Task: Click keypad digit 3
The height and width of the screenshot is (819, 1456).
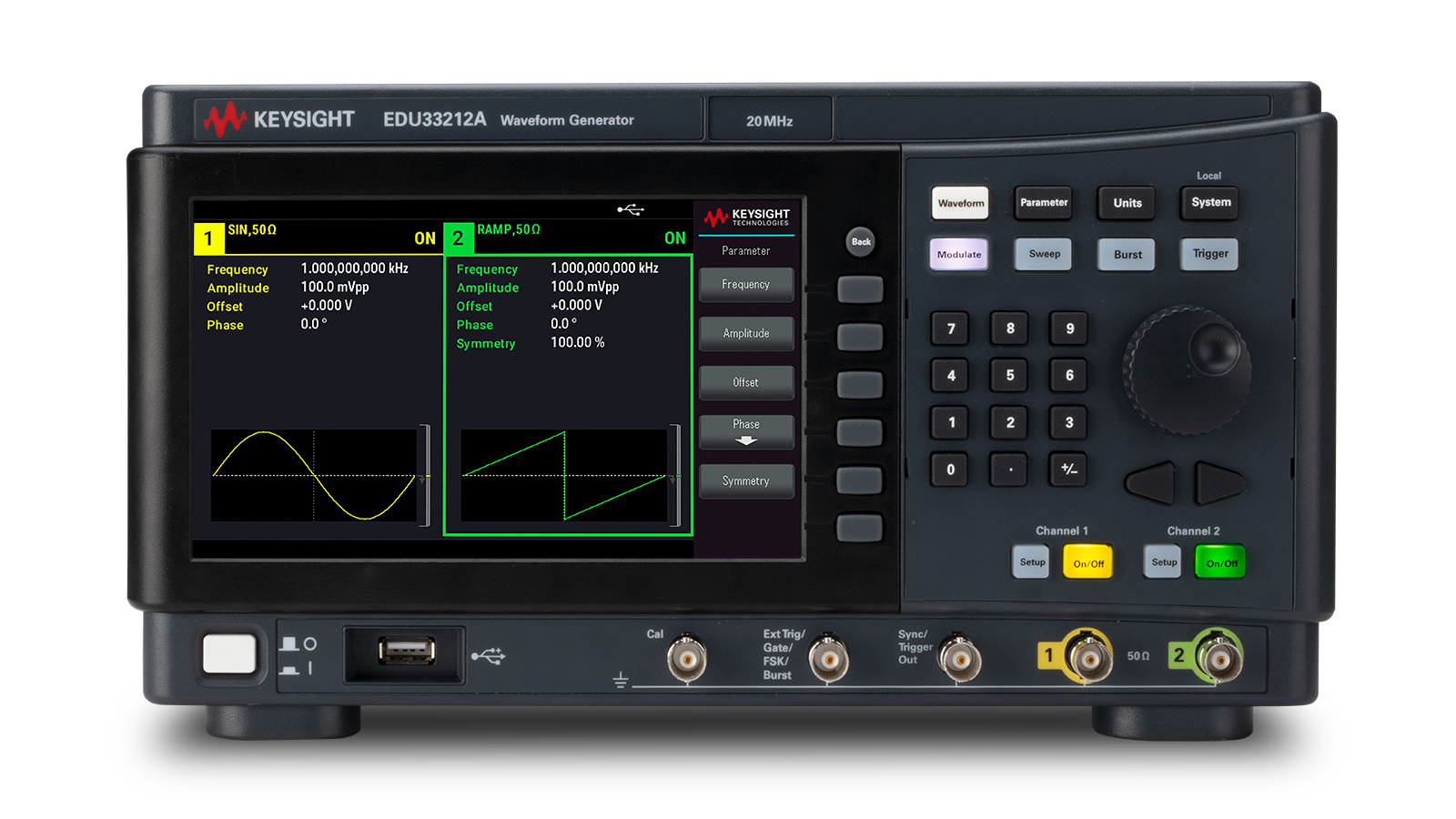Action: 1069,422
